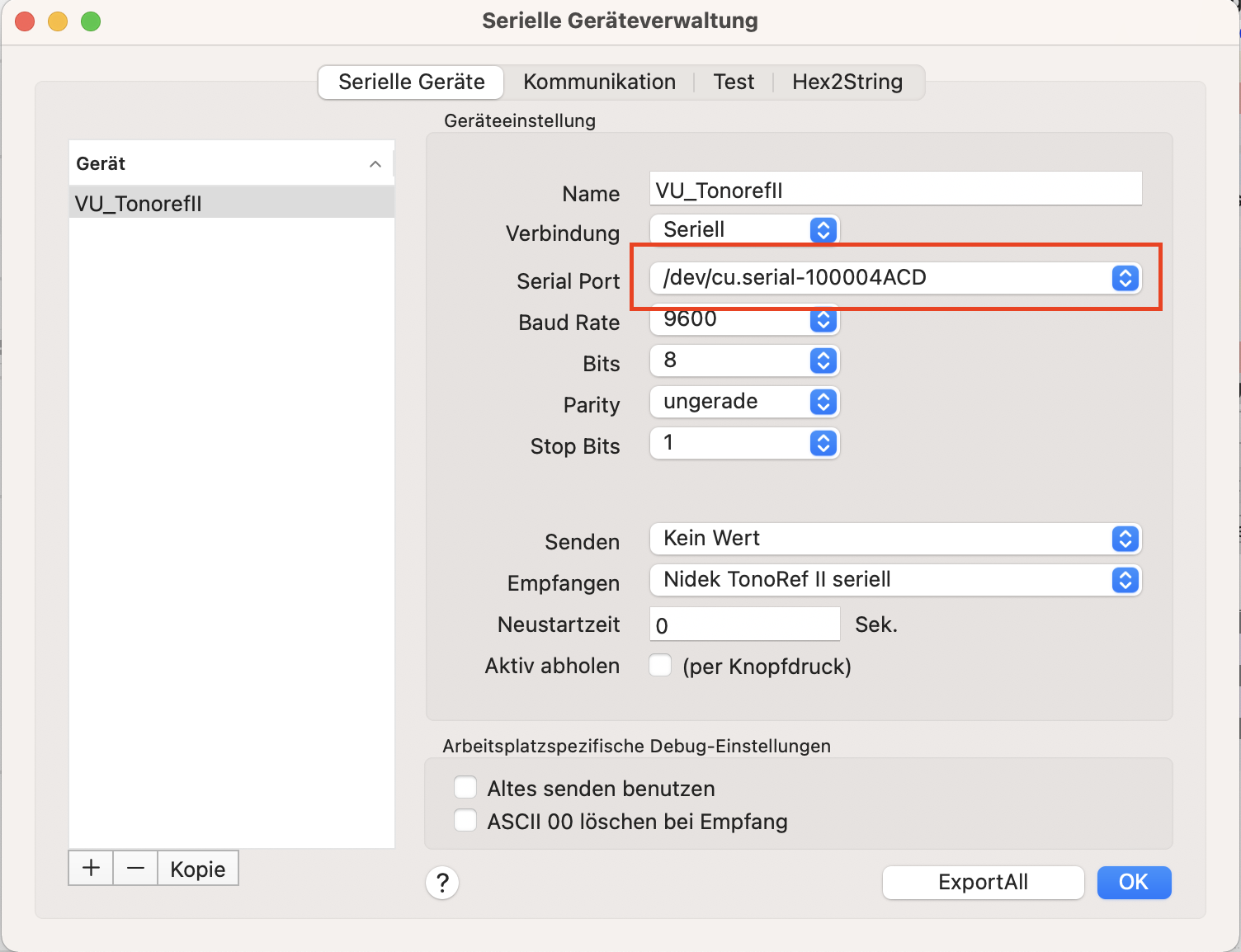Add a new device with plus icon
This screenshot has height=952, width=1241.
point(91,868)
